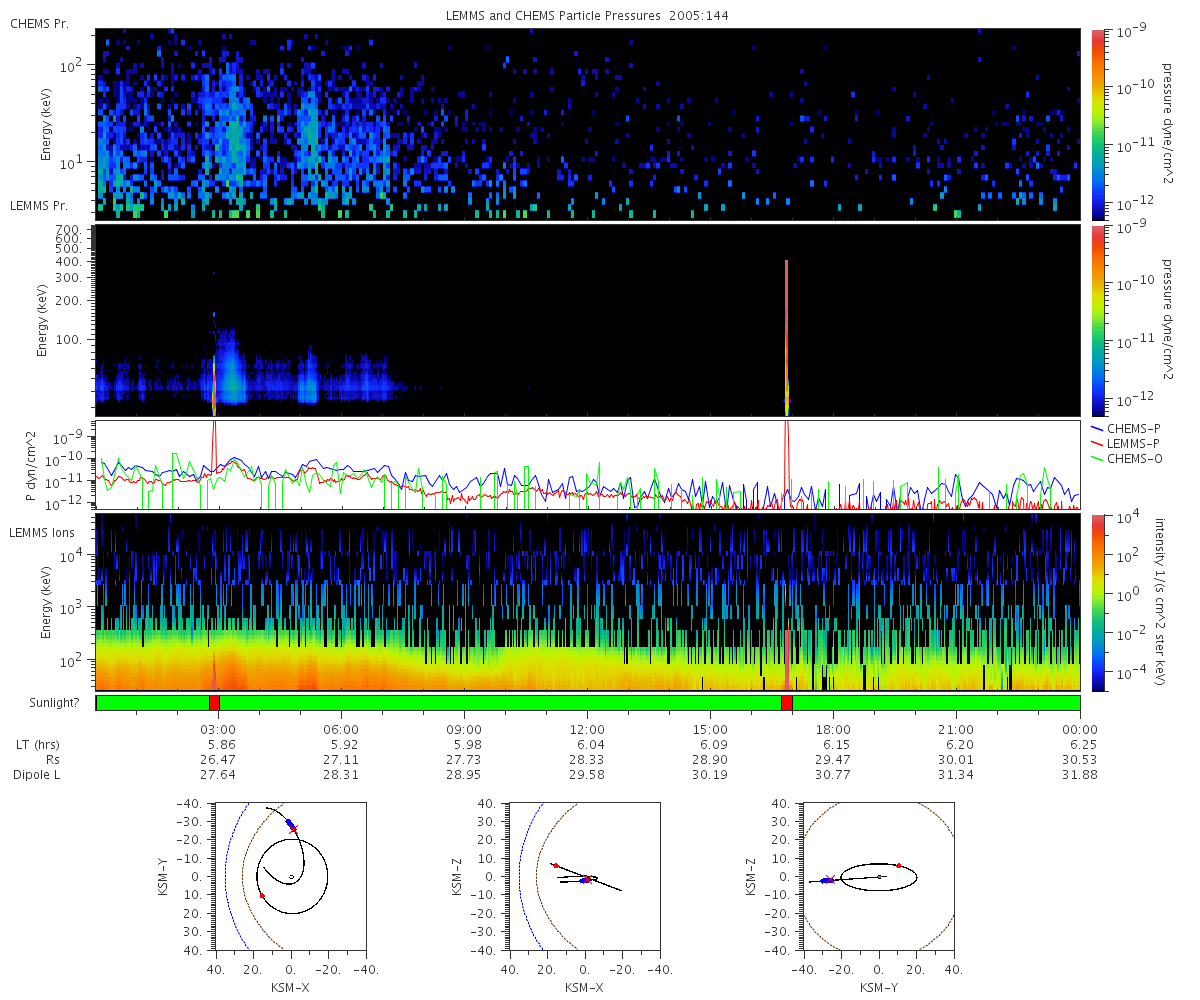
Task: Click the LT value 6.25
Action: click(x=1082, y=745)
